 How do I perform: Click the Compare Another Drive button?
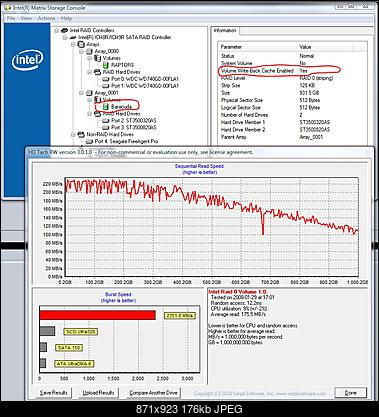(154, 393)
